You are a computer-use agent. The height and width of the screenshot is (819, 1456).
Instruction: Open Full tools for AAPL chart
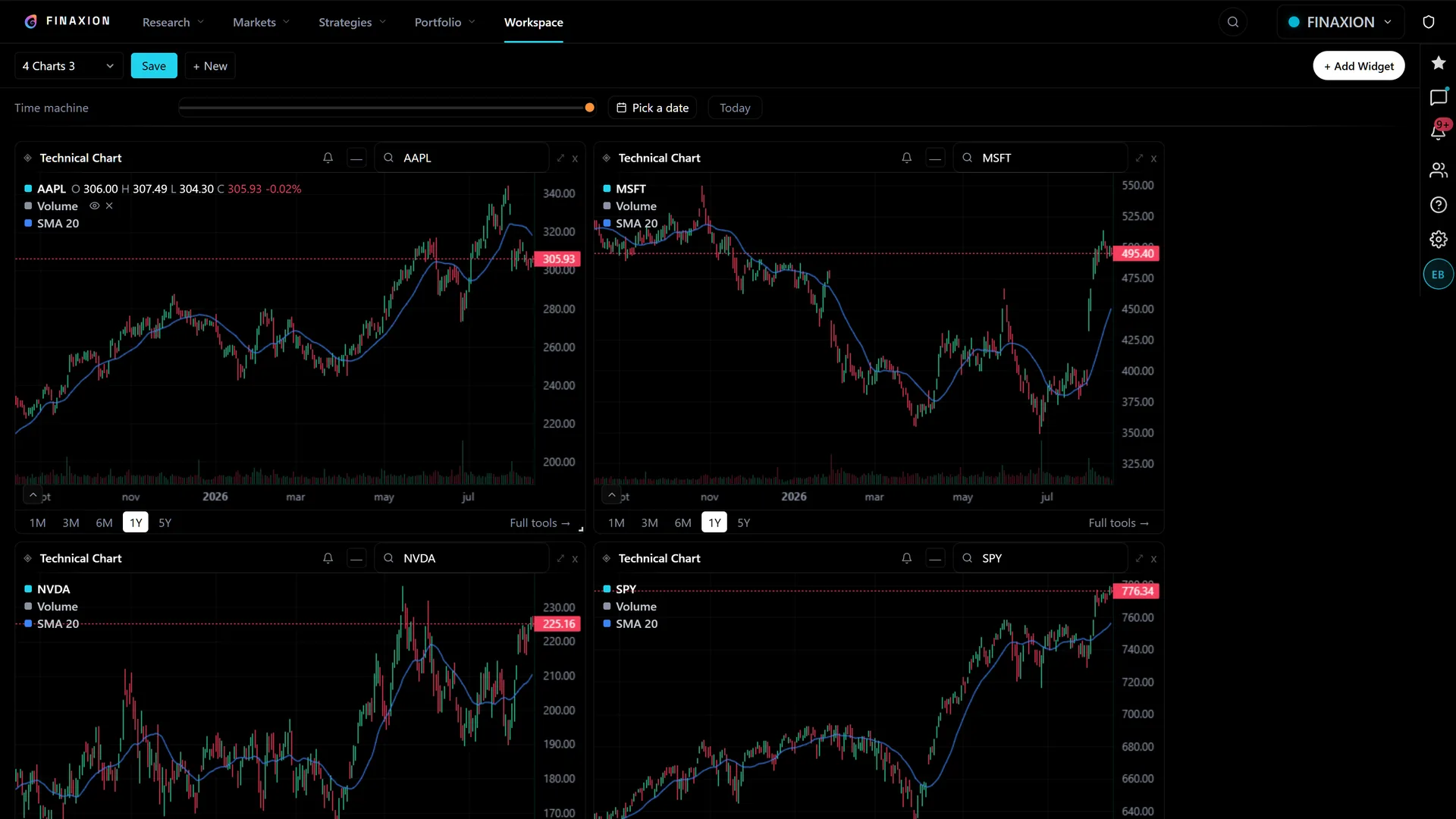[540, 522]
